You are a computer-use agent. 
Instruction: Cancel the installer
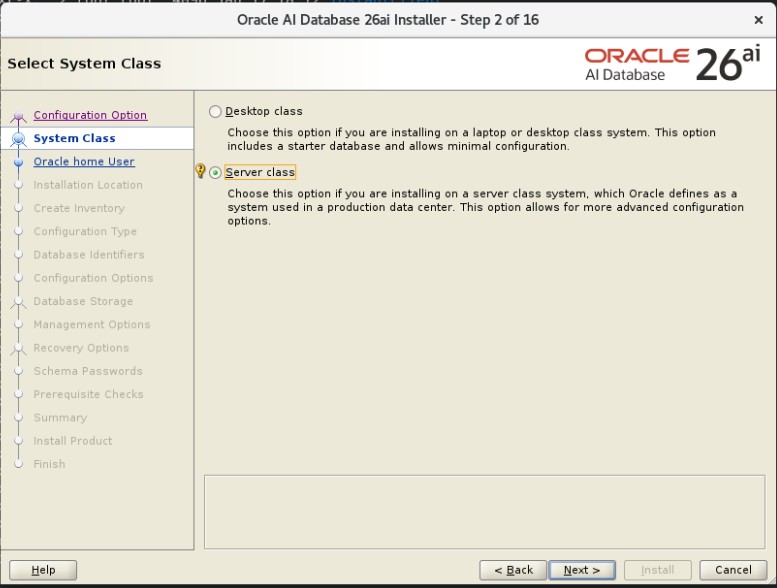733,570
